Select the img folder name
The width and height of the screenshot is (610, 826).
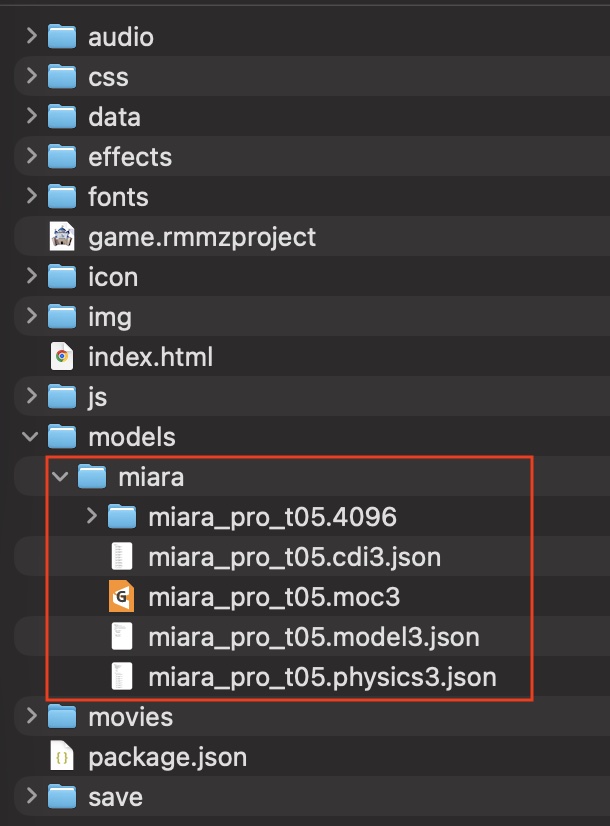click(110, 318)
